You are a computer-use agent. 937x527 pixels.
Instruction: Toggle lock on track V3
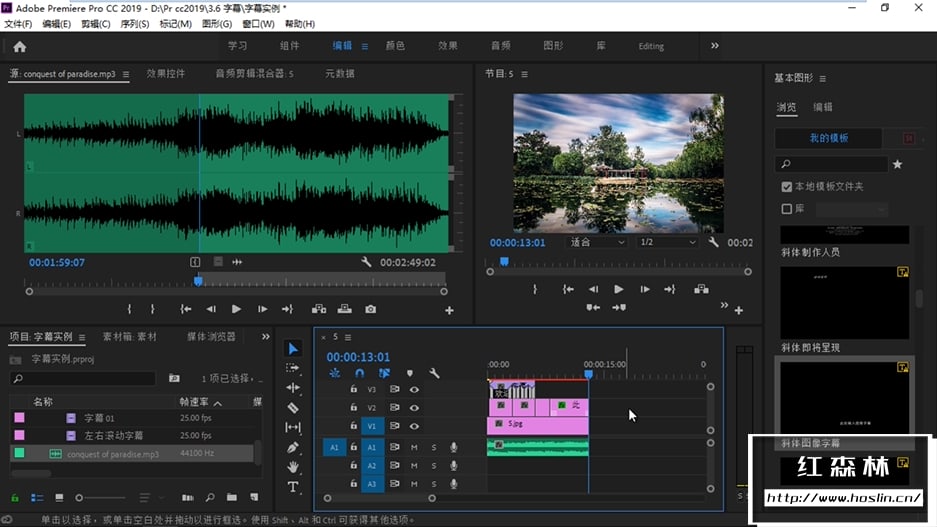click(354, 389)
